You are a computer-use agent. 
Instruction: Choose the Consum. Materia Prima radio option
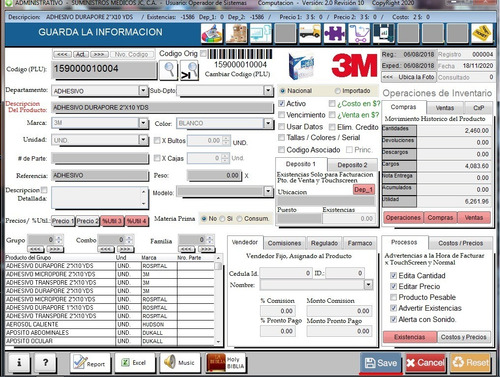tap(239, 219)
